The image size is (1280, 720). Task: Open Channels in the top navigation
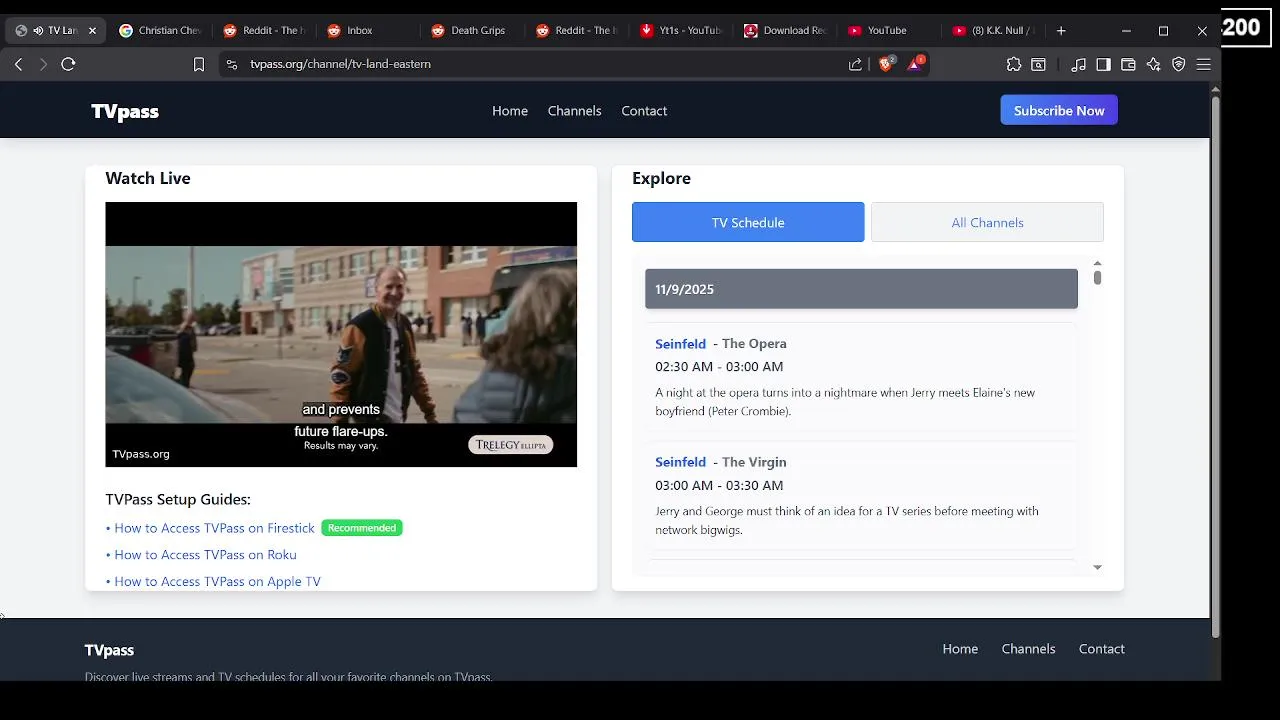click(574, 111)
